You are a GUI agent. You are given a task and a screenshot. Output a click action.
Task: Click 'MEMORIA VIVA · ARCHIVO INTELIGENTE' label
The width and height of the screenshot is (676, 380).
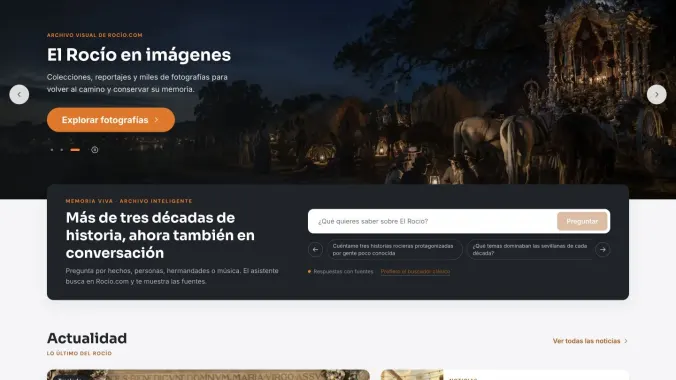(129, 201)
